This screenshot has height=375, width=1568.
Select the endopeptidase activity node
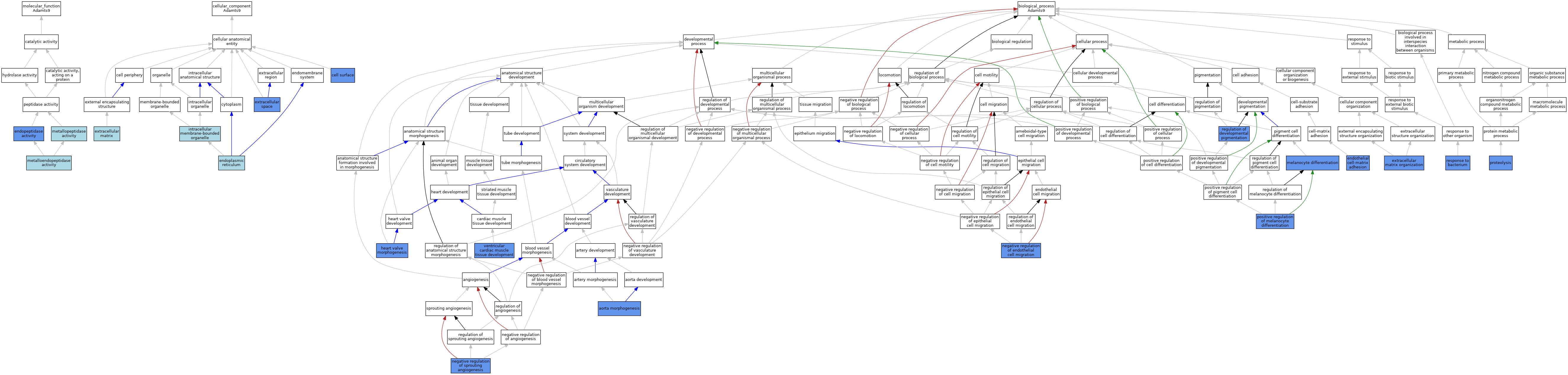29,134
